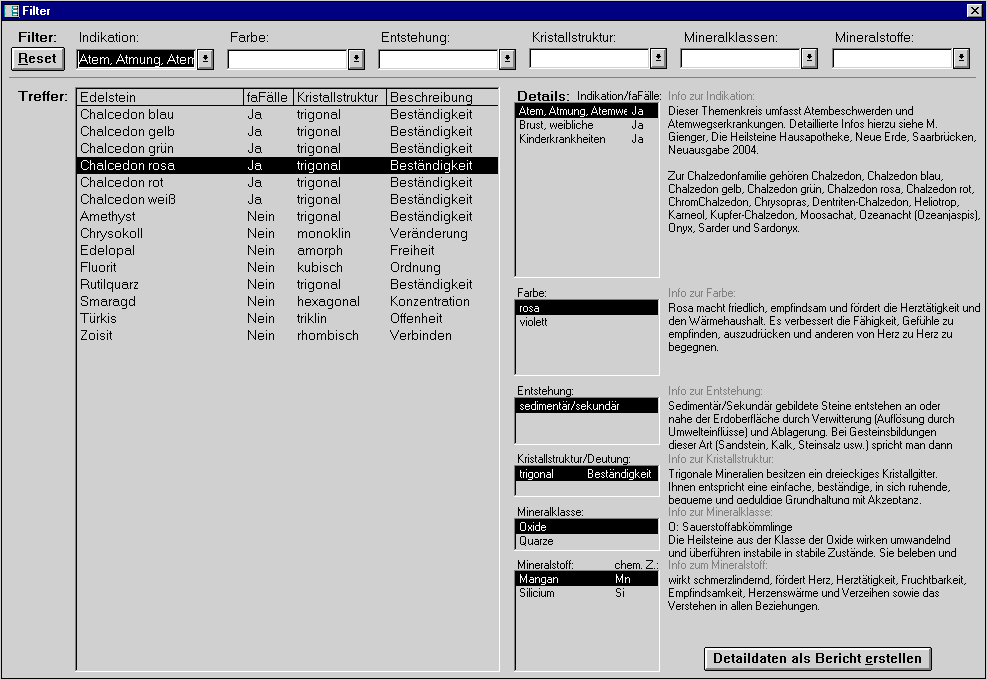This screenshot has height=680, width=987.
Task: Click the Kristallstruktur column header
Action: pos(340,97)
